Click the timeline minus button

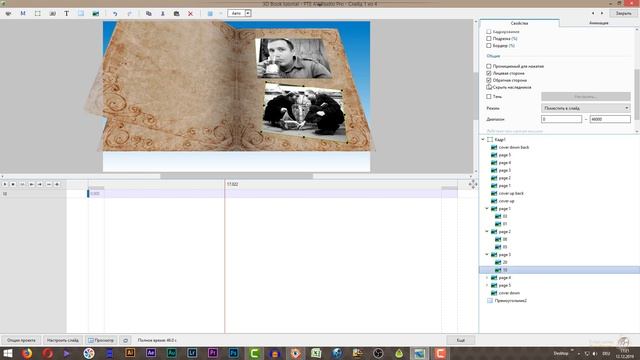point(49,184)
